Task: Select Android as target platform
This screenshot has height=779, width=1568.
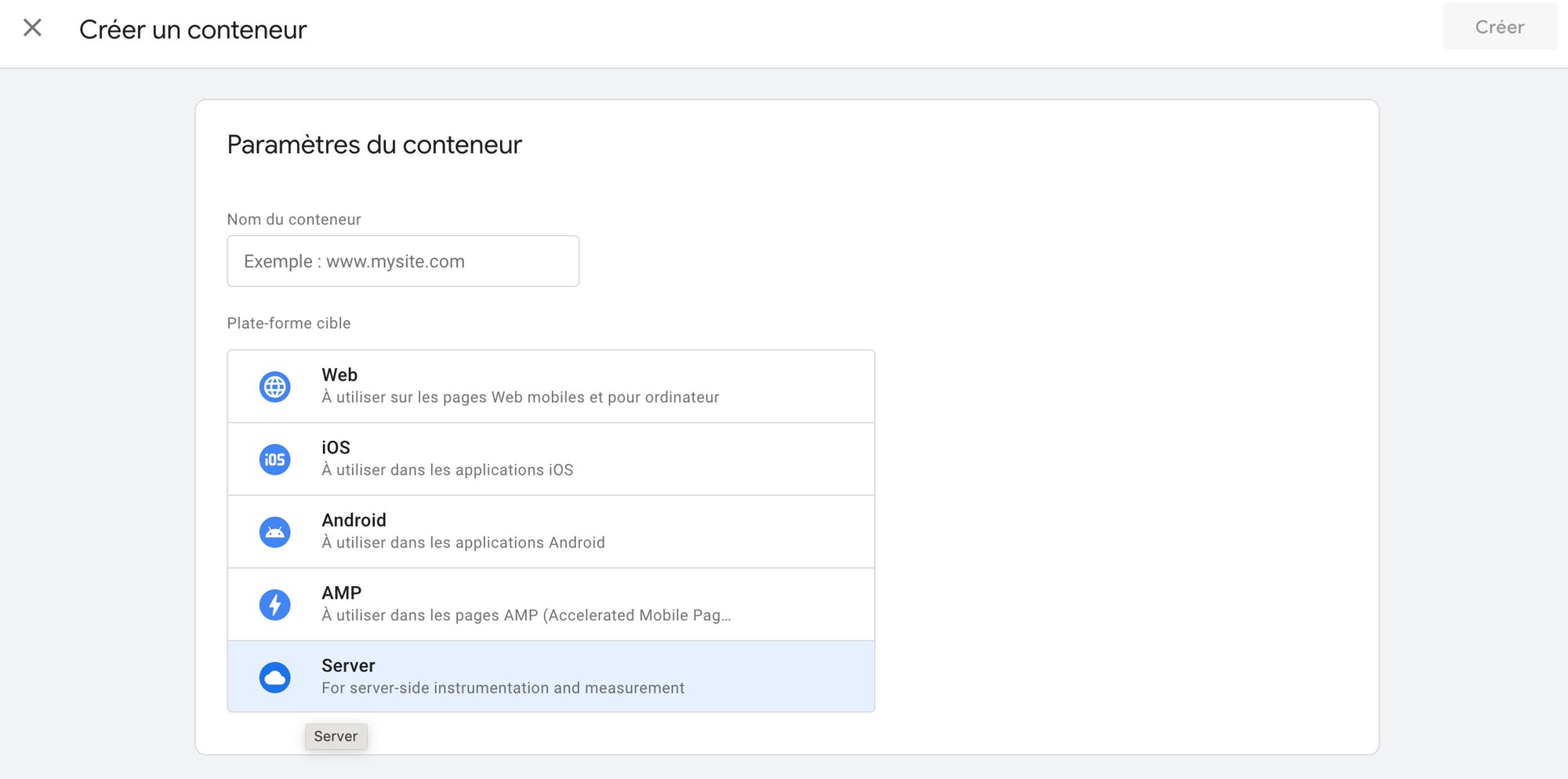Action: (551, 532)
